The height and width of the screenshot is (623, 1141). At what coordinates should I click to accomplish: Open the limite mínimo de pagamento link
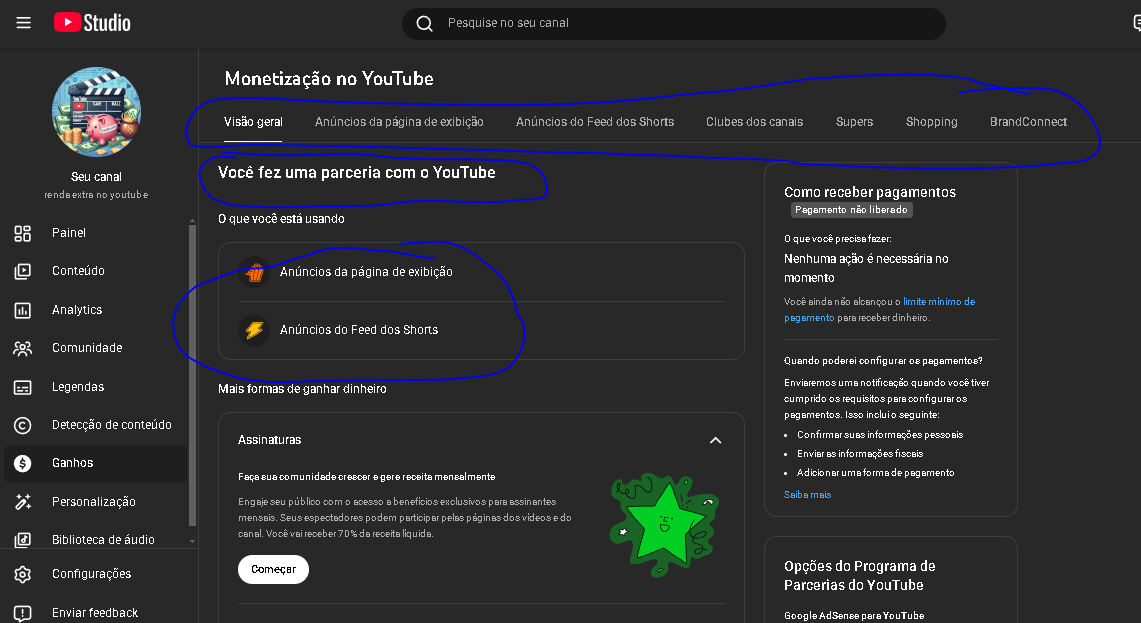(x=938, y=302)
